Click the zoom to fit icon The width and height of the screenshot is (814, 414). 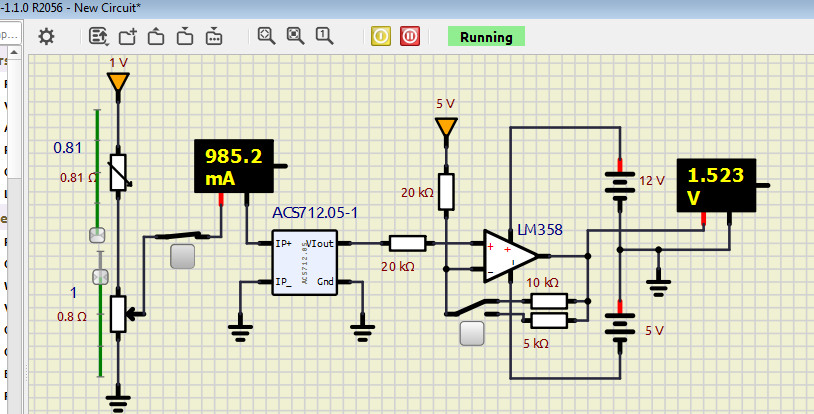(x=266, y=36)
